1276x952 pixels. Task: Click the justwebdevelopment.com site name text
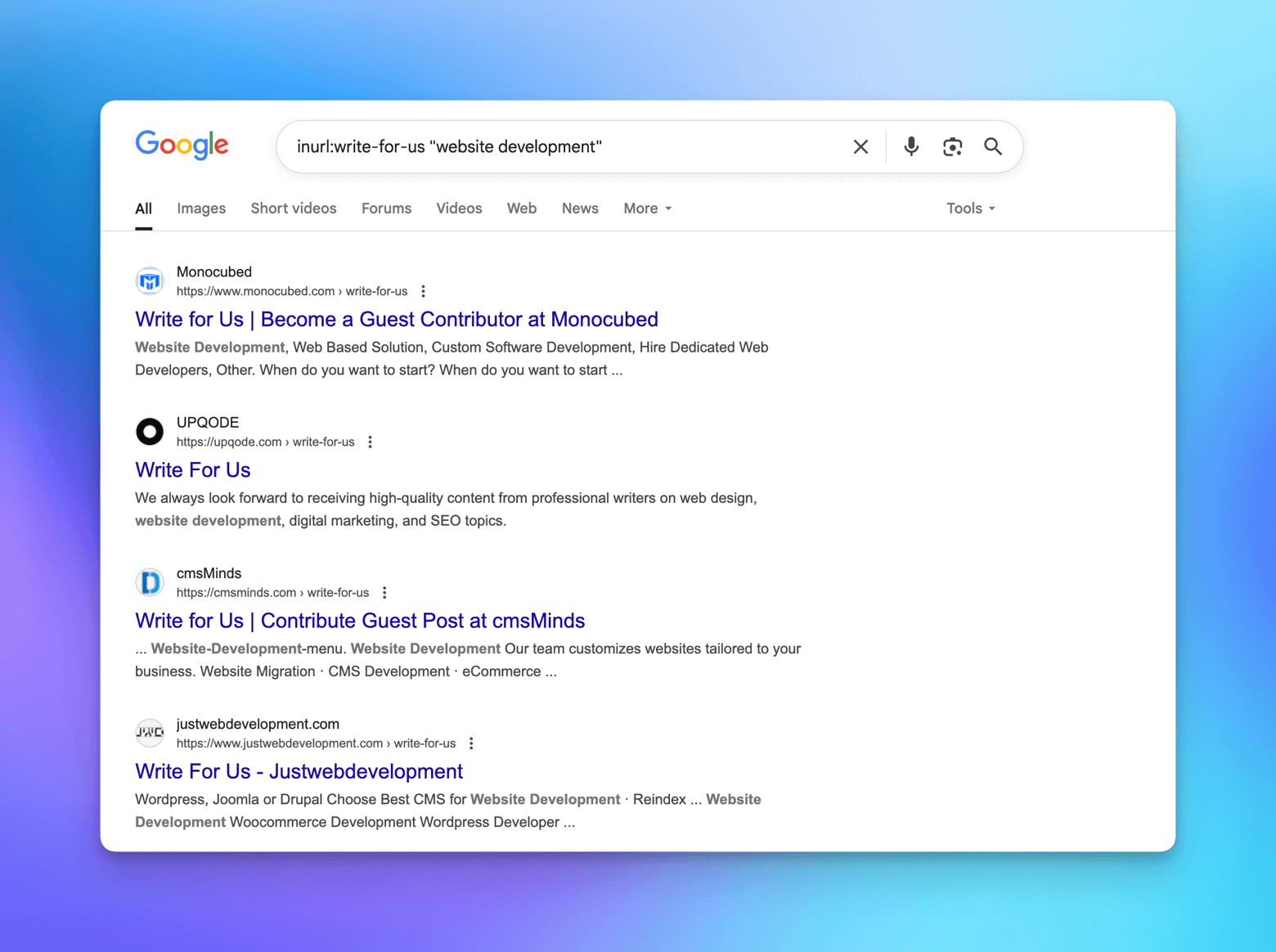tap(258, 724)
